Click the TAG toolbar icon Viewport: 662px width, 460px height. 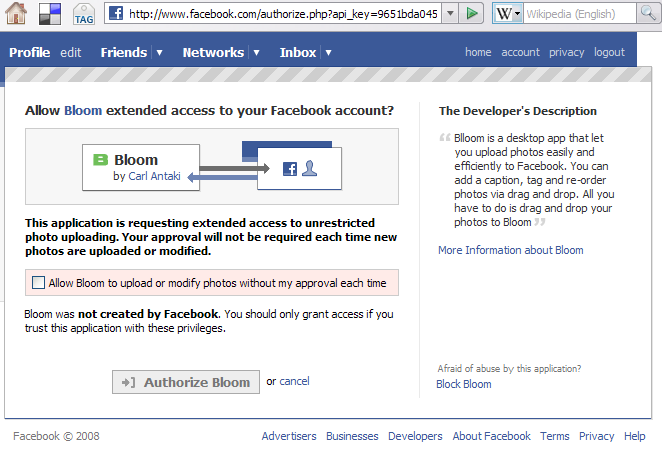pyautogui.click(x=84, y=14)
